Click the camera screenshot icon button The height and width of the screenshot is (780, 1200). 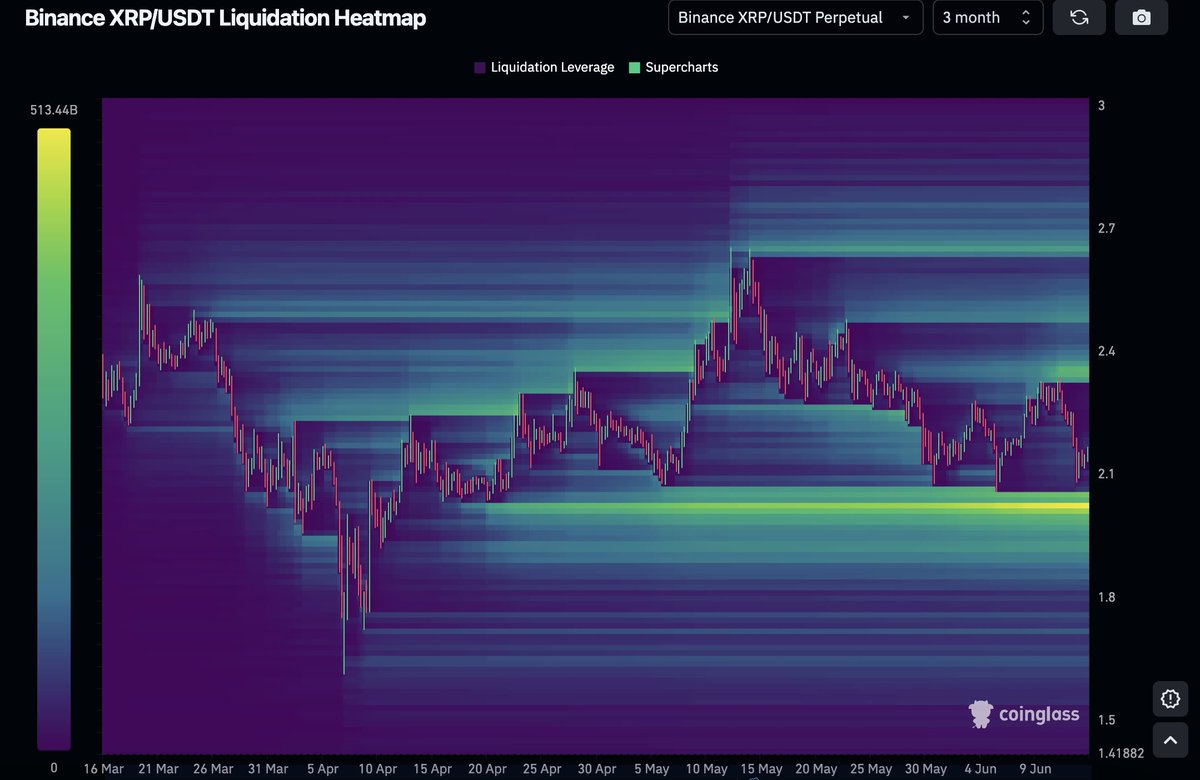[1141, 17]
